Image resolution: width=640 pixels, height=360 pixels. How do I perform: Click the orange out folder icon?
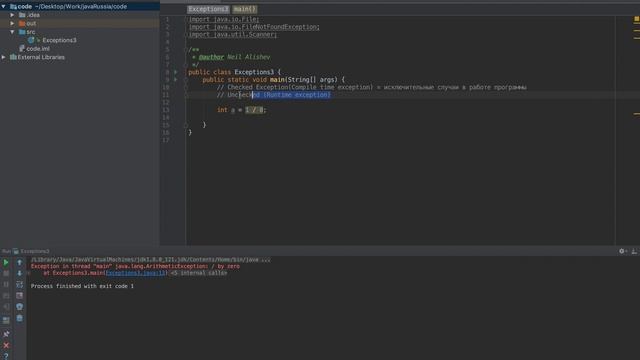pyautogui.click(x=22, y=23)
